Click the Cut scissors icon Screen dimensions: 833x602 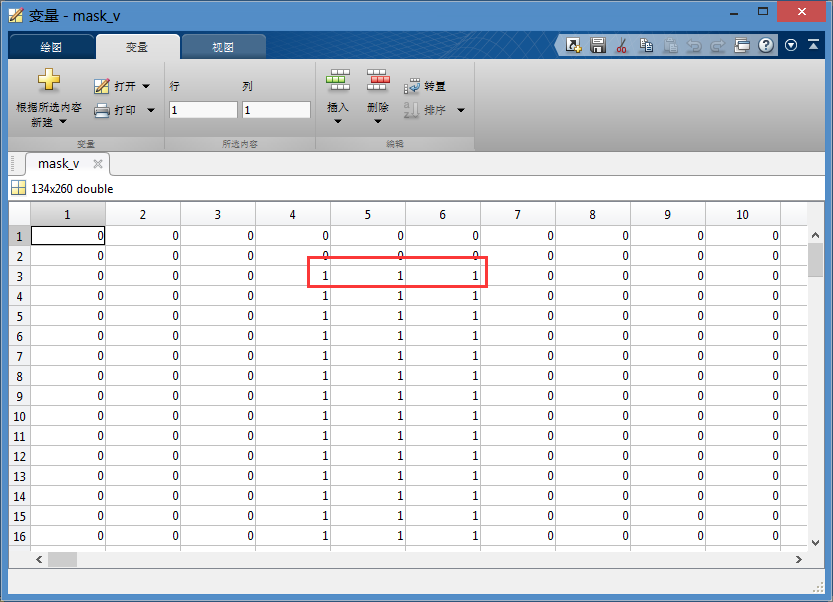(621, 46)
